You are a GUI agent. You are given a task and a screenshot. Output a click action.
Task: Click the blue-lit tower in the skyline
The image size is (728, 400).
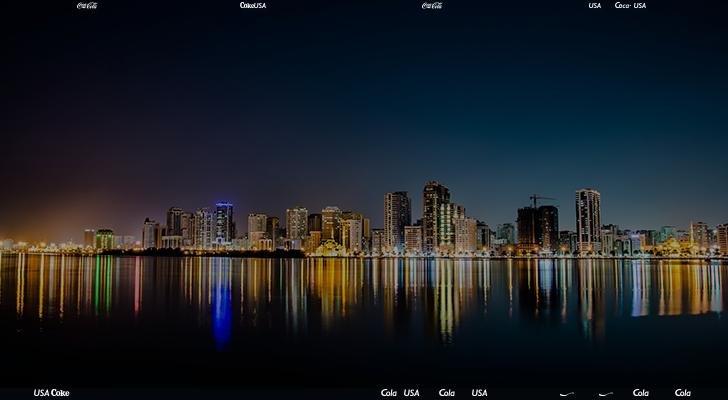click(224, 222)
